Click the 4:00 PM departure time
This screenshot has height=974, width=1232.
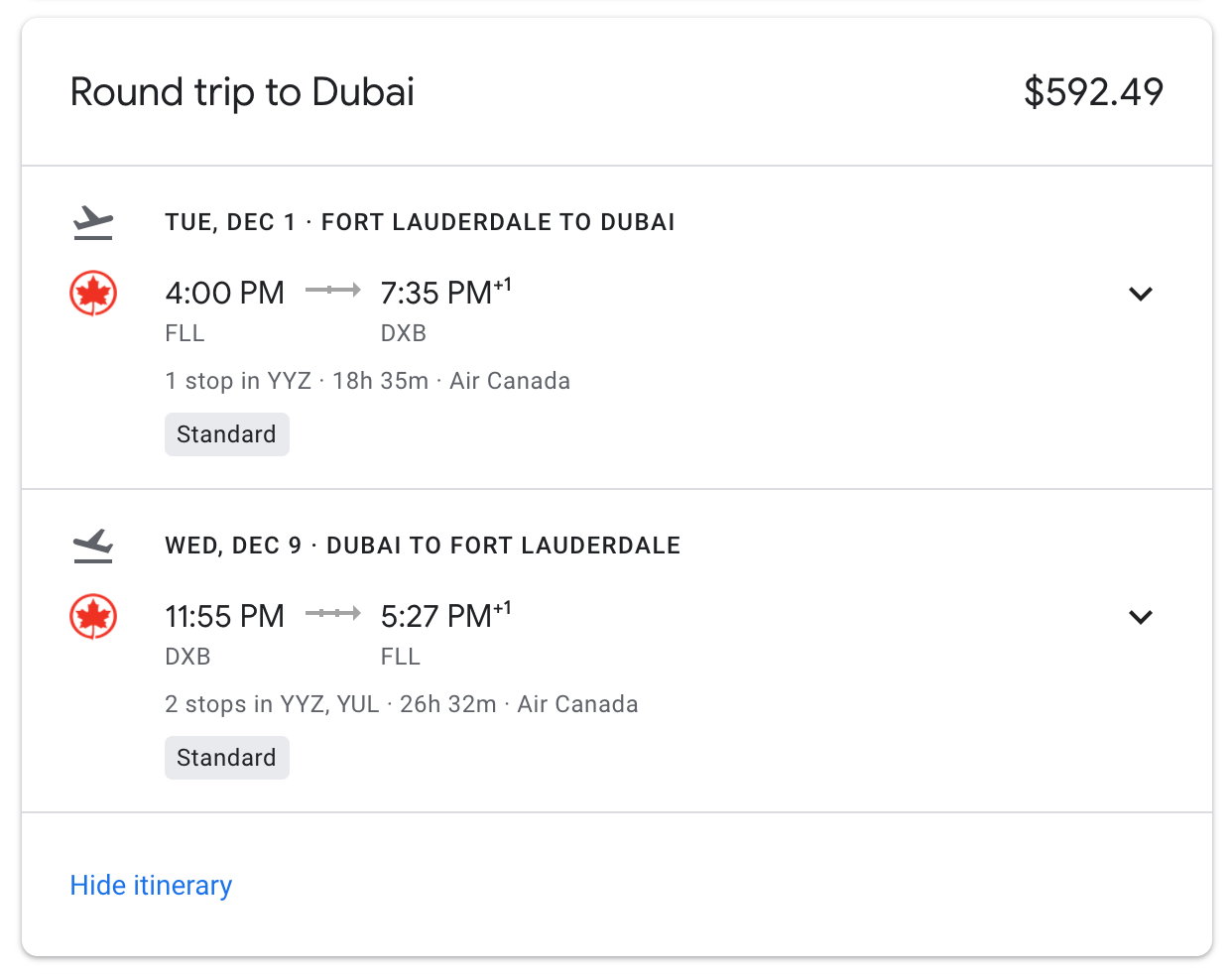tap(224, 294)
